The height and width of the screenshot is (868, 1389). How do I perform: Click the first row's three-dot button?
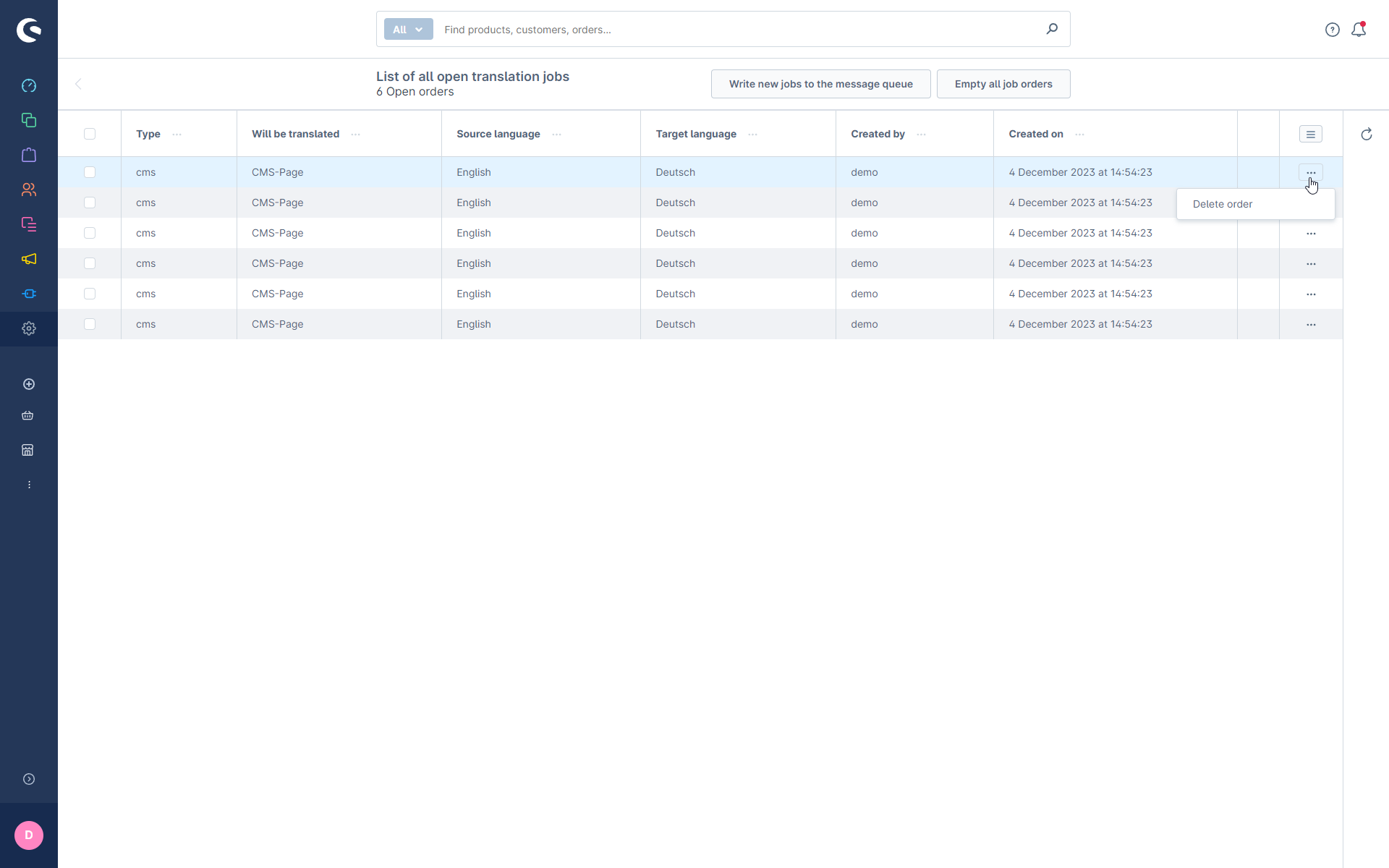pyautogui.click(x=1311, y=173)
